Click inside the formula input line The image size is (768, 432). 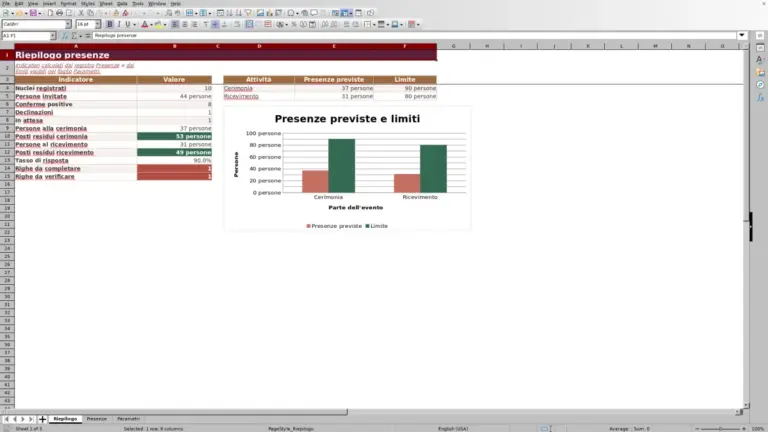click(414, 35)
